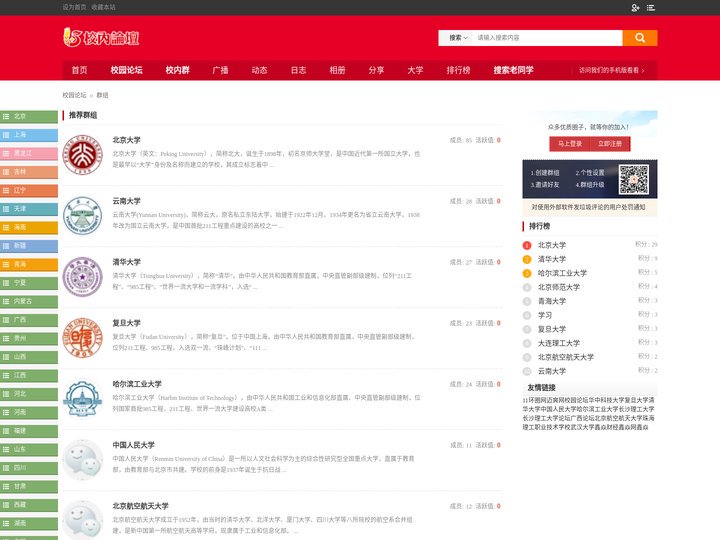
Task: Click 北京航空航天大学 default chat-bubble avatar
Action: pos(83,520)
